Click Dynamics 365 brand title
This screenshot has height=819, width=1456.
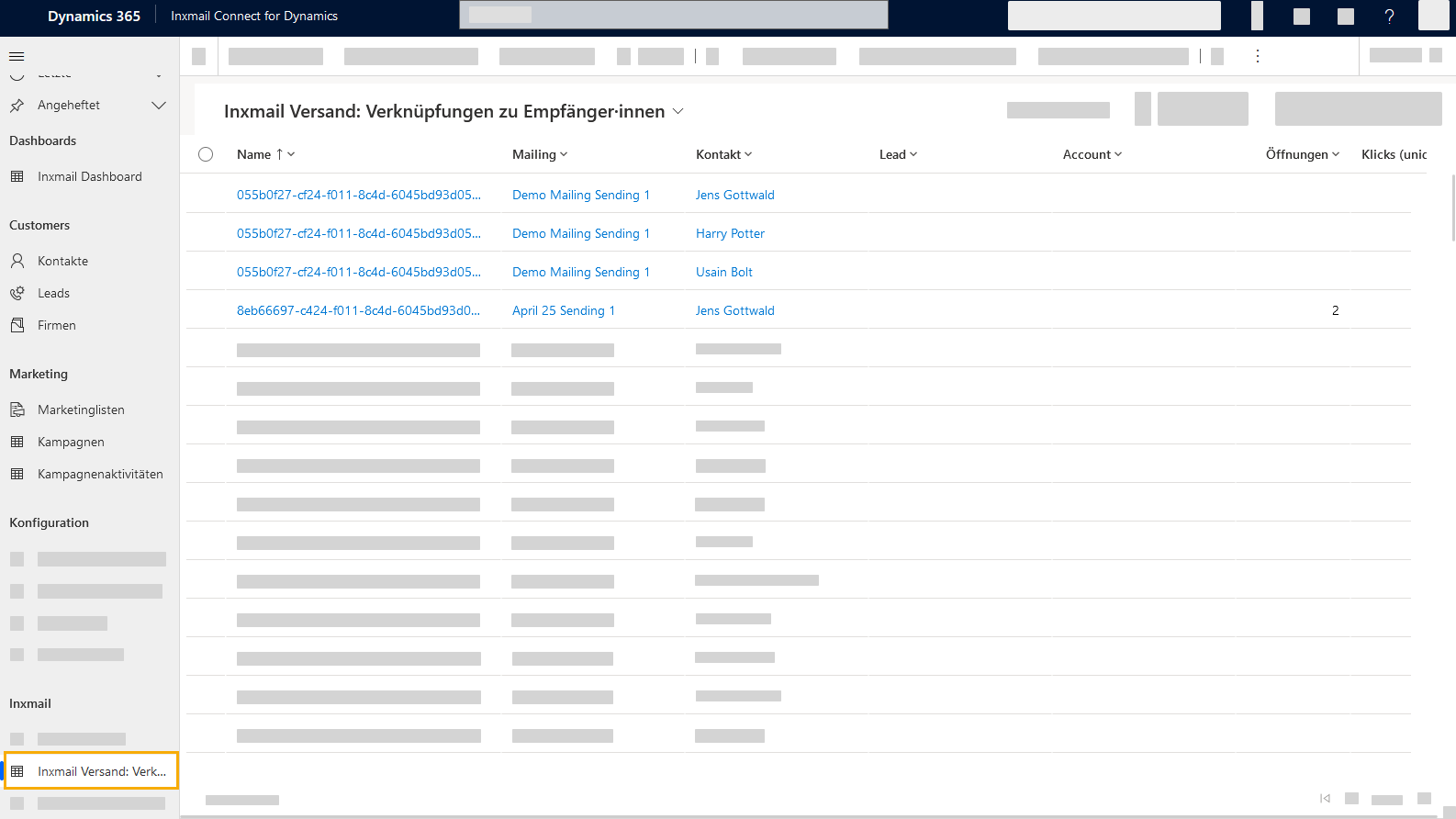(x=94, y=16)
